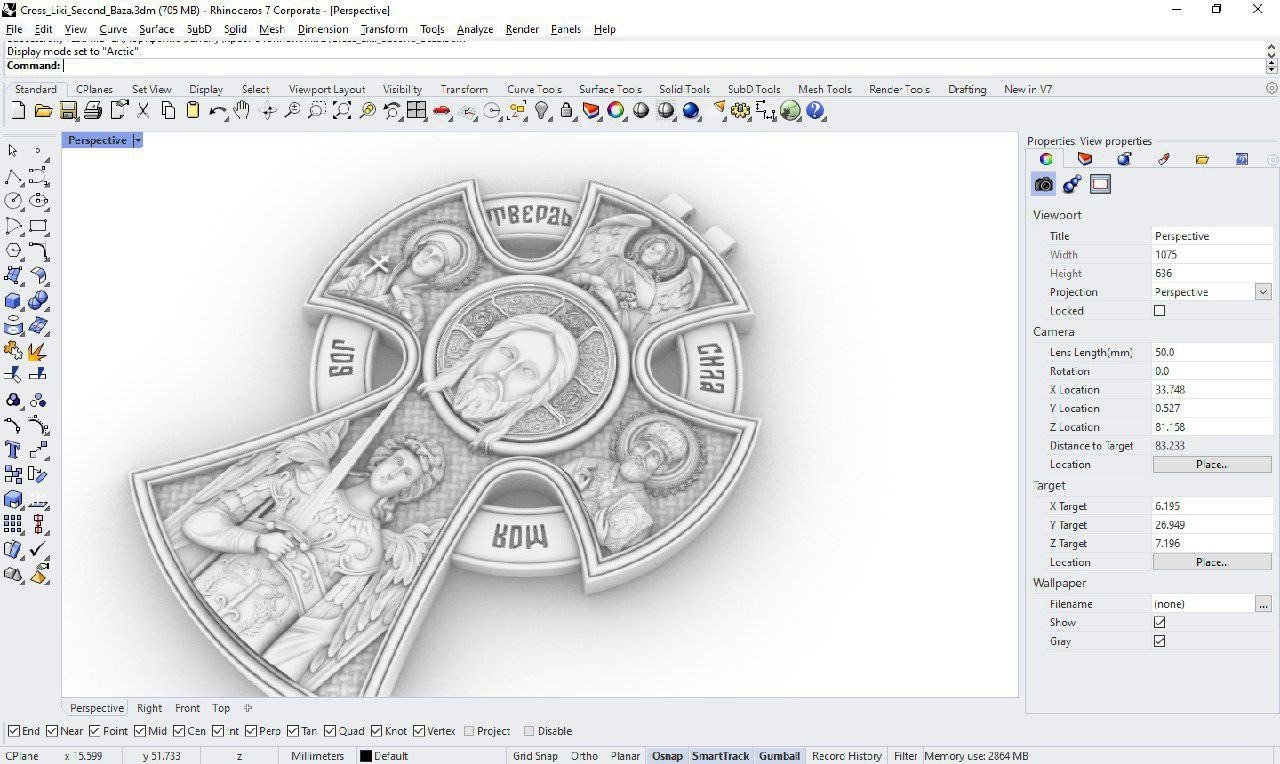Click the camera Location Place button
This screenshot has width=1280, height=764.
[x=1211, y=464]
